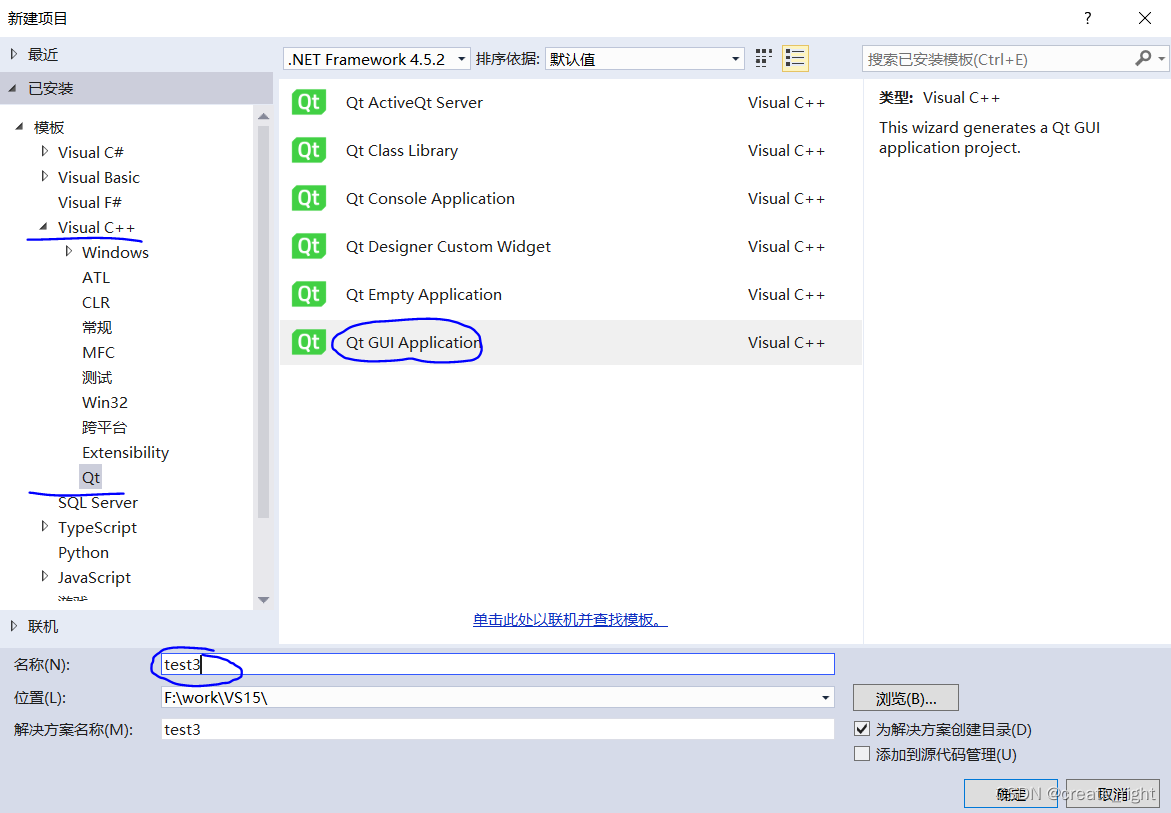Click the Qt Designer Custom Widget icon
This screenshot has width=1171, height=813.
308,246
